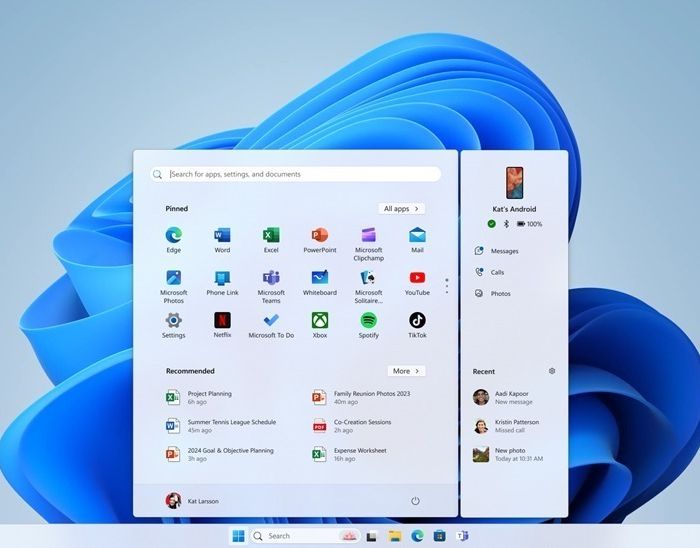Screen dimensions: 700x548
Task: Open Summer Tennis League Schedule document
Action: click(221, 426)
